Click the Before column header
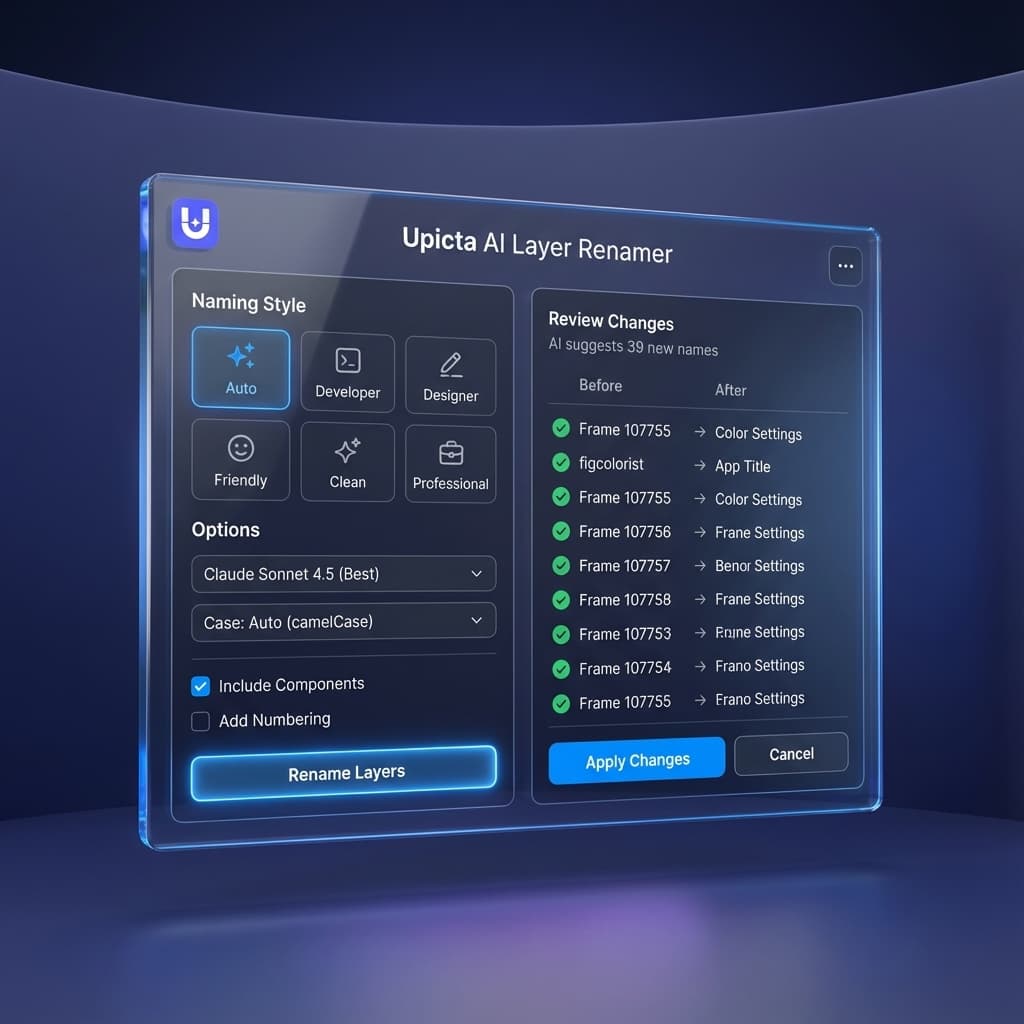This screenshot has height=1024, width=1024. [600, 386]
